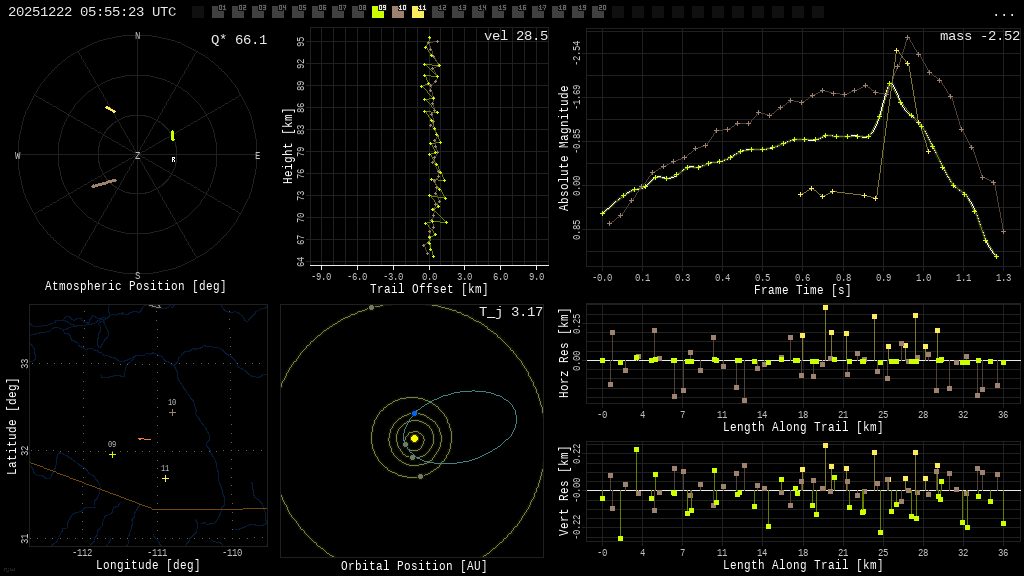
Task: Click the zenith Z marker in polar plot
Action: [x=138, y=156]
